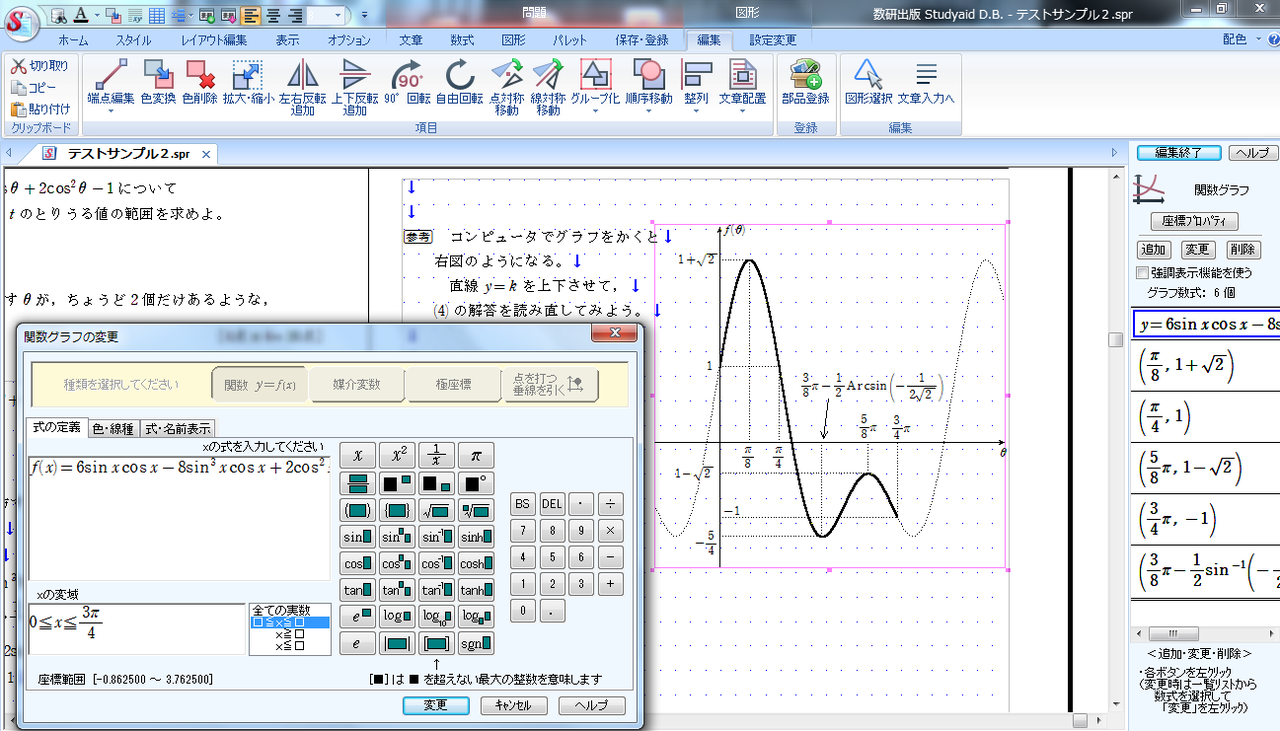Screen dimensions: 1280x731
Task: Set right text alignment in quick toolbar
Action: [295, 16]
